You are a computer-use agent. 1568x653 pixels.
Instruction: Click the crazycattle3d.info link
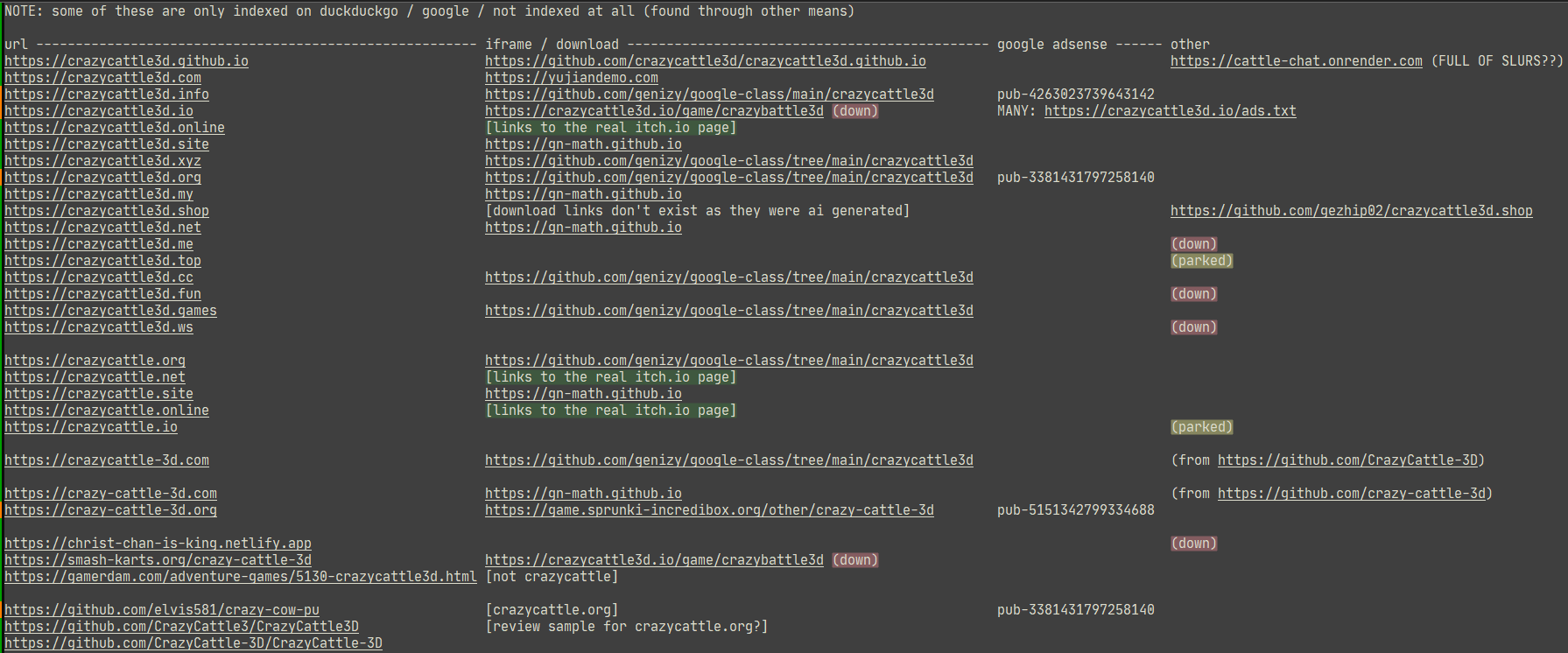click(107, 95)
